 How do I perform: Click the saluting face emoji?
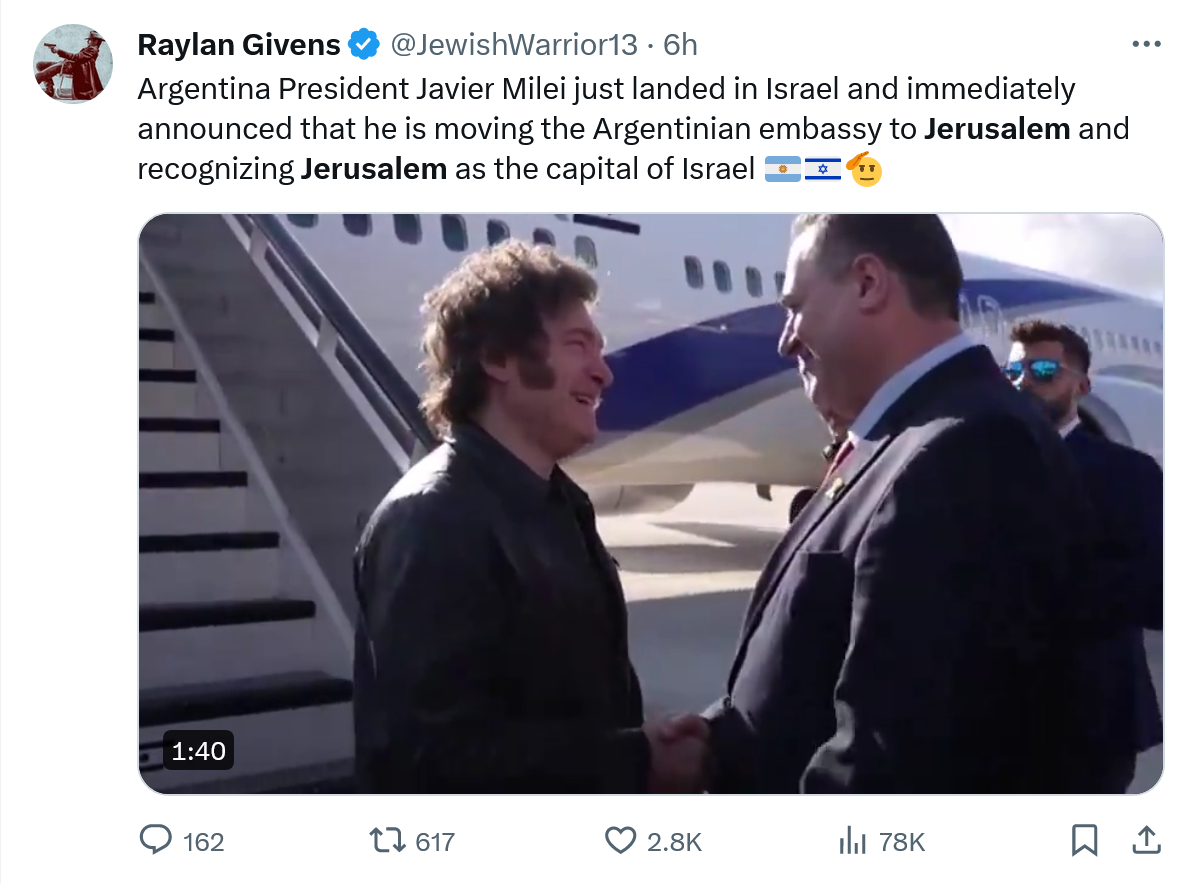pyautogui.click(x=864, y=170)
